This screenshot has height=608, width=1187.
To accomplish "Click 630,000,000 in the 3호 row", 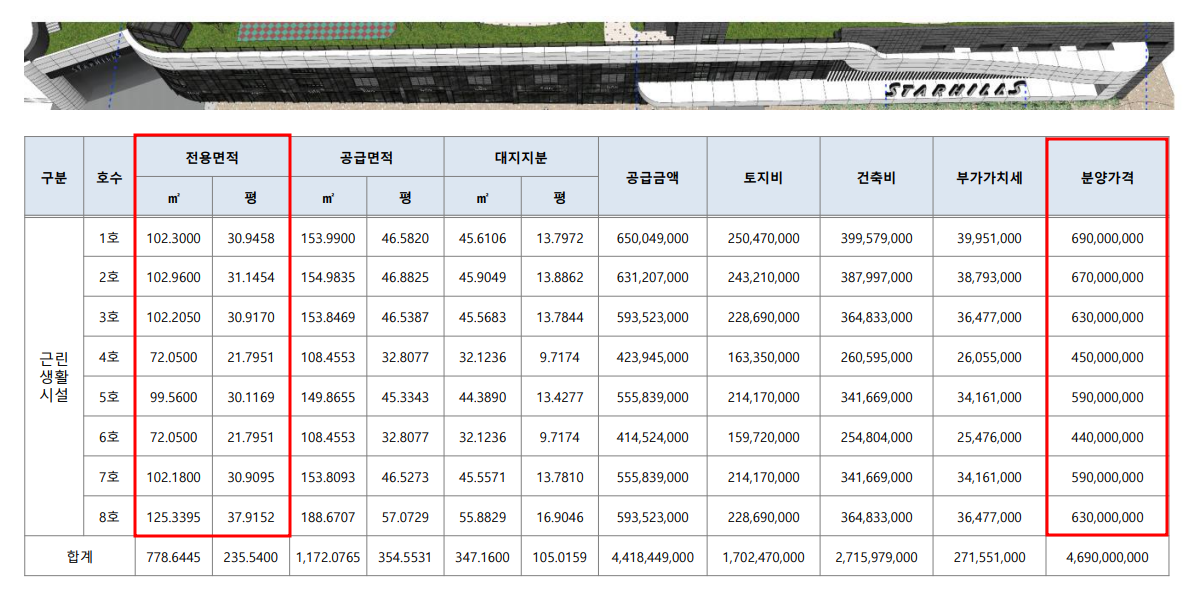I will coord(1107,318).
